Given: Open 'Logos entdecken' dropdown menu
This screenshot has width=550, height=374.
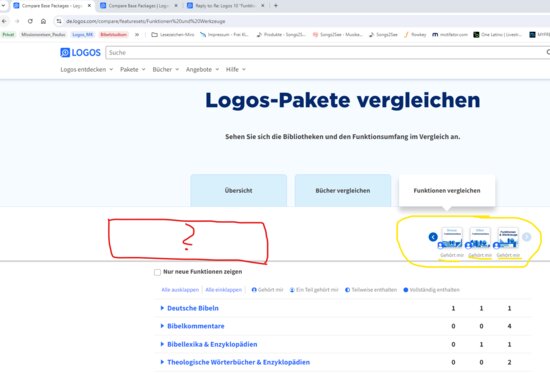Looking at the screenshot, I should [x=87, y=69].
